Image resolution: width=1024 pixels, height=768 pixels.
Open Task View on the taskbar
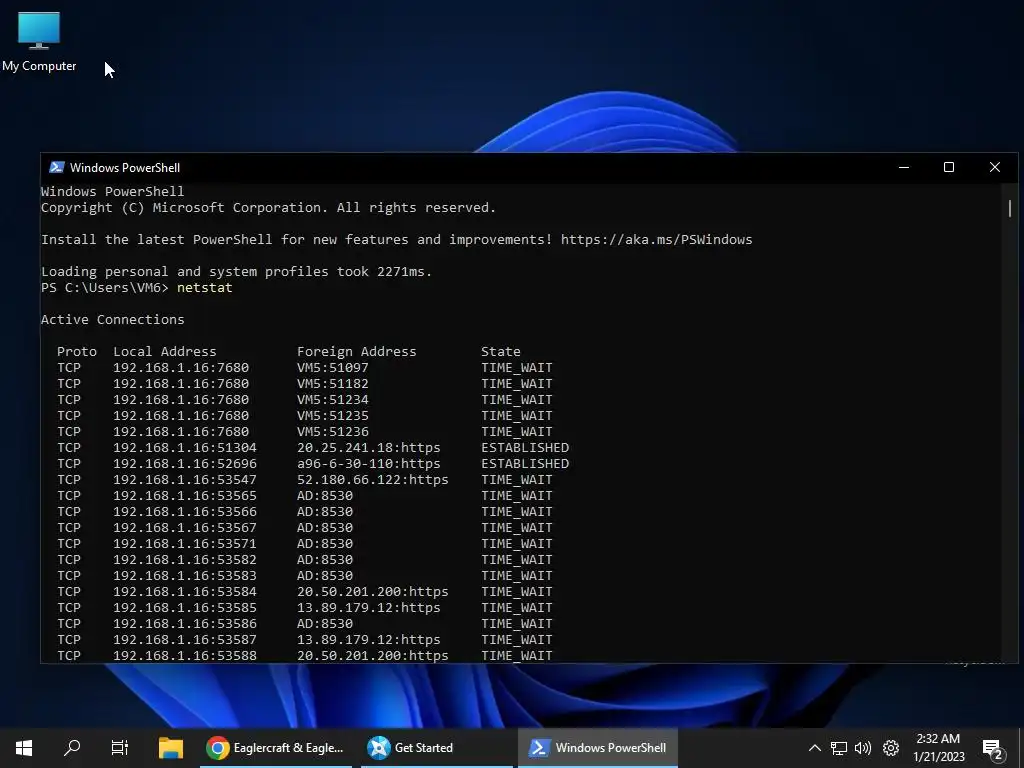[x=120, y=748]
